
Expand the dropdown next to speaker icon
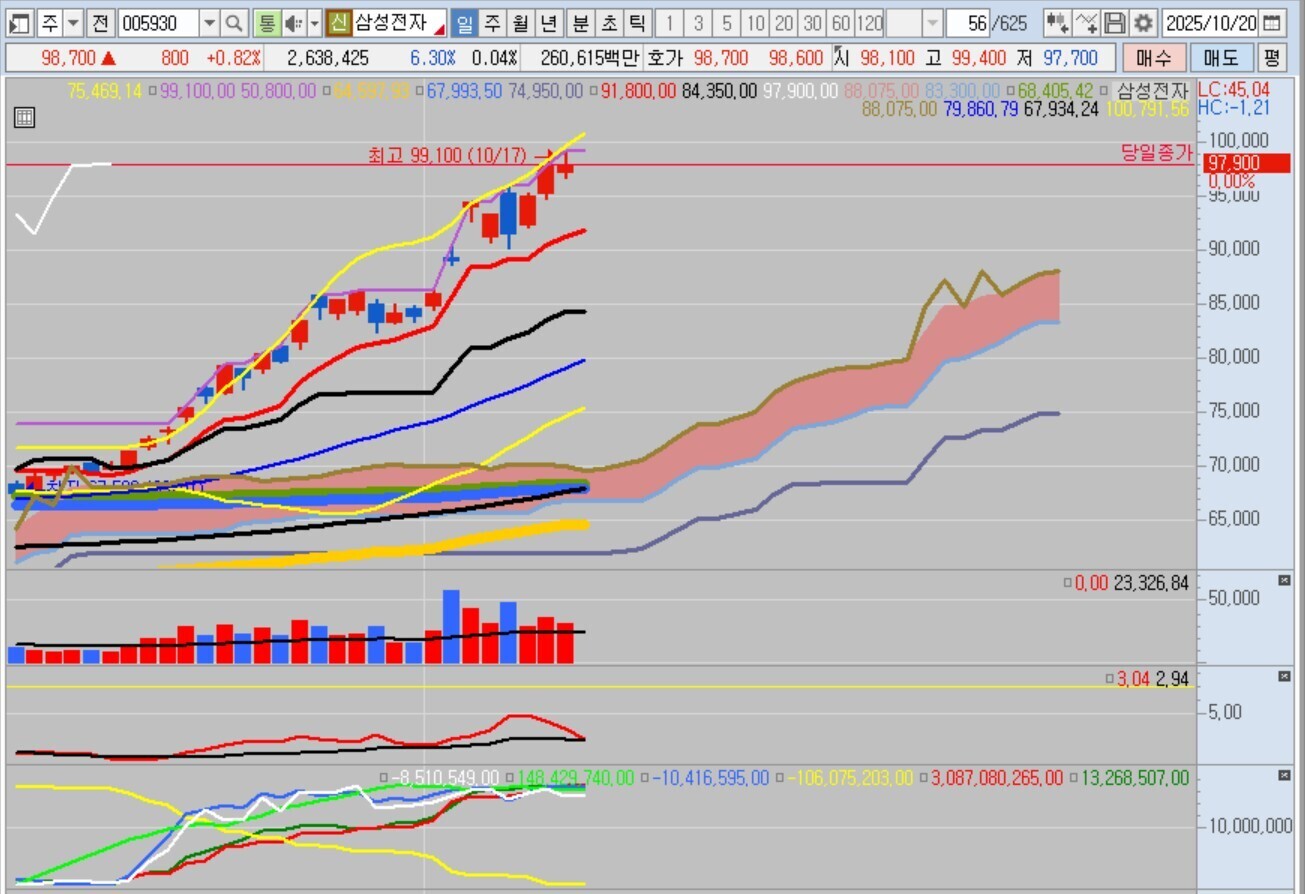coord(314,23)
